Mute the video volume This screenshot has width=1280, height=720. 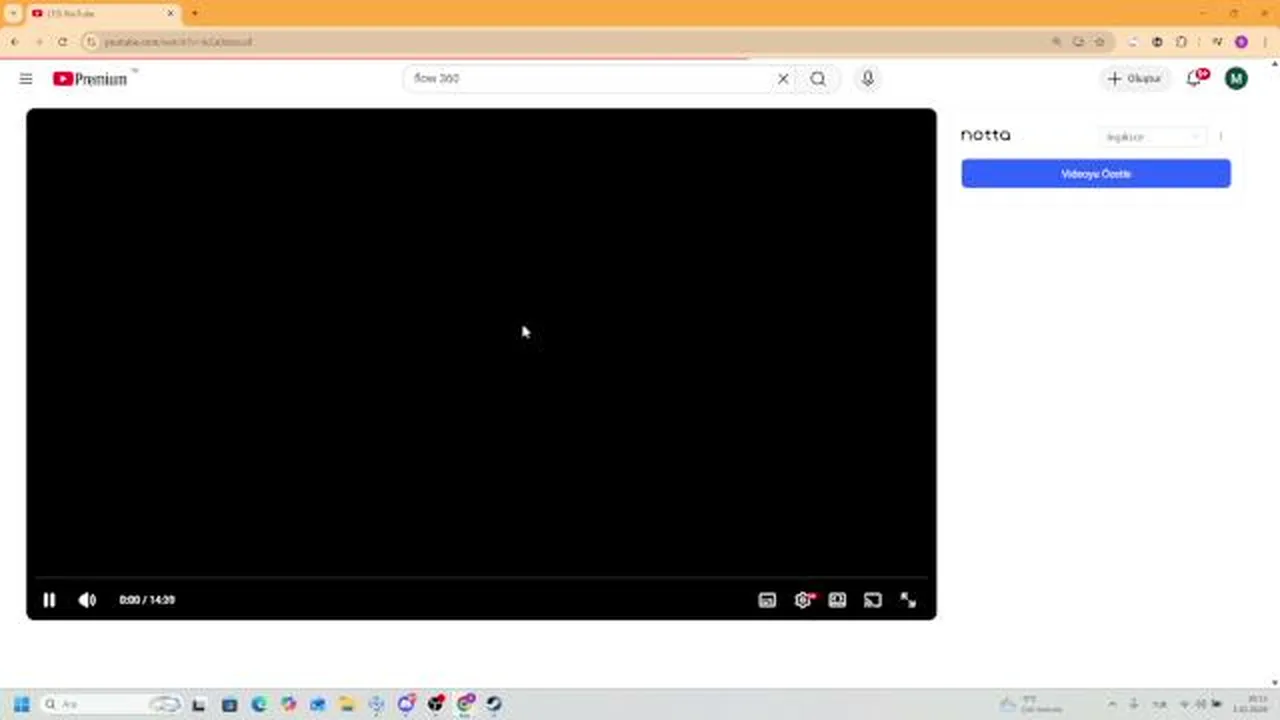87,600
